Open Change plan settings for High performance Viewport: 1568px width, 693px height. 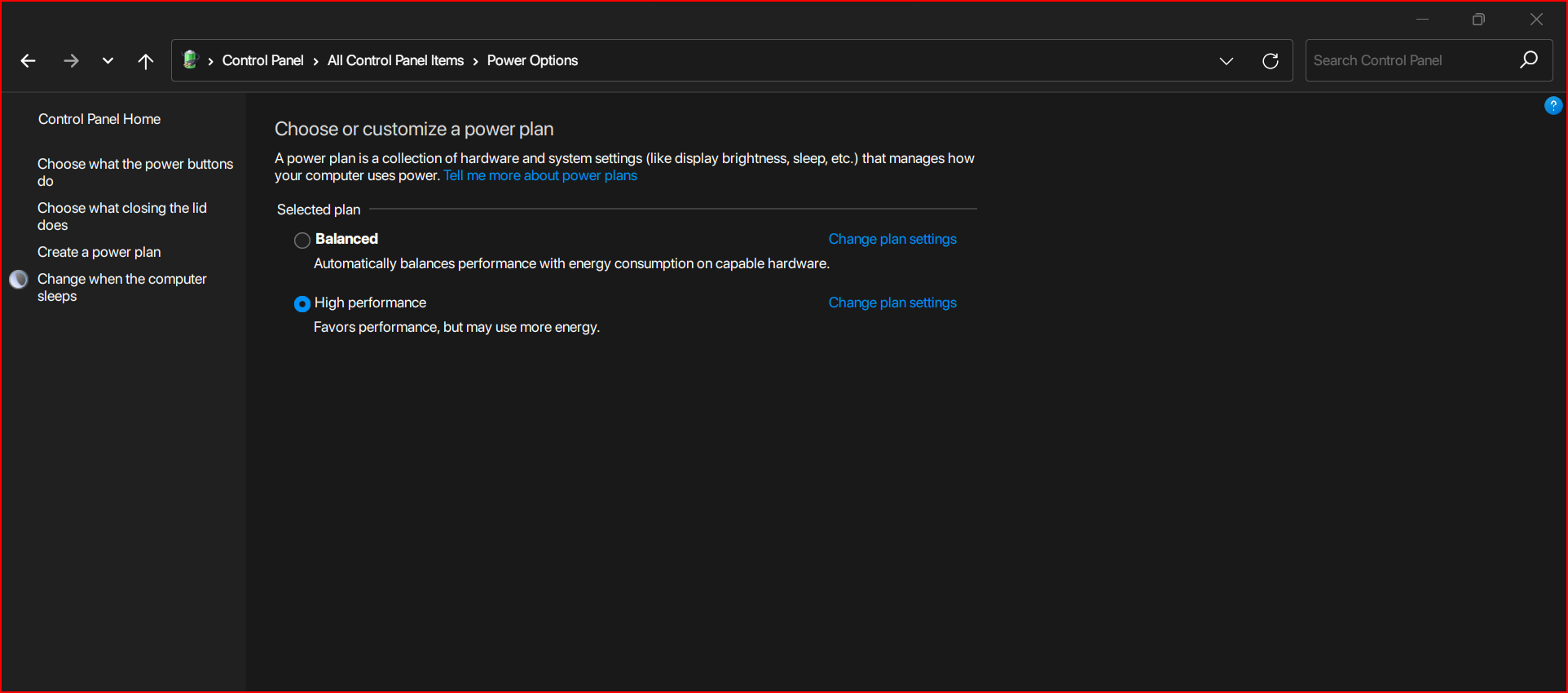pyautogui.click(x=892, y=302)
